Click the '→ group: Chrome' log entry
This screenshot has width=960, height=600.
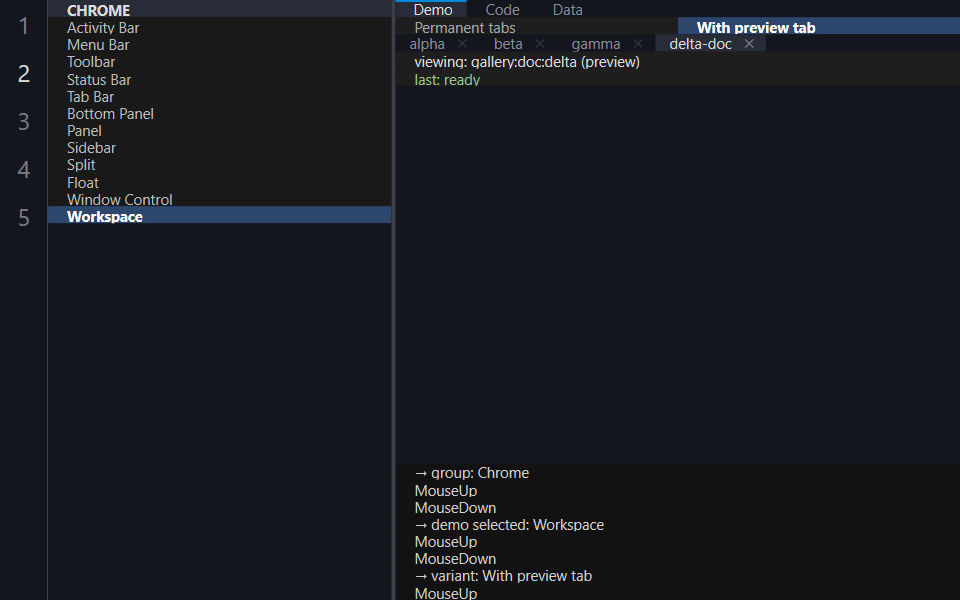tap(471, 473)
